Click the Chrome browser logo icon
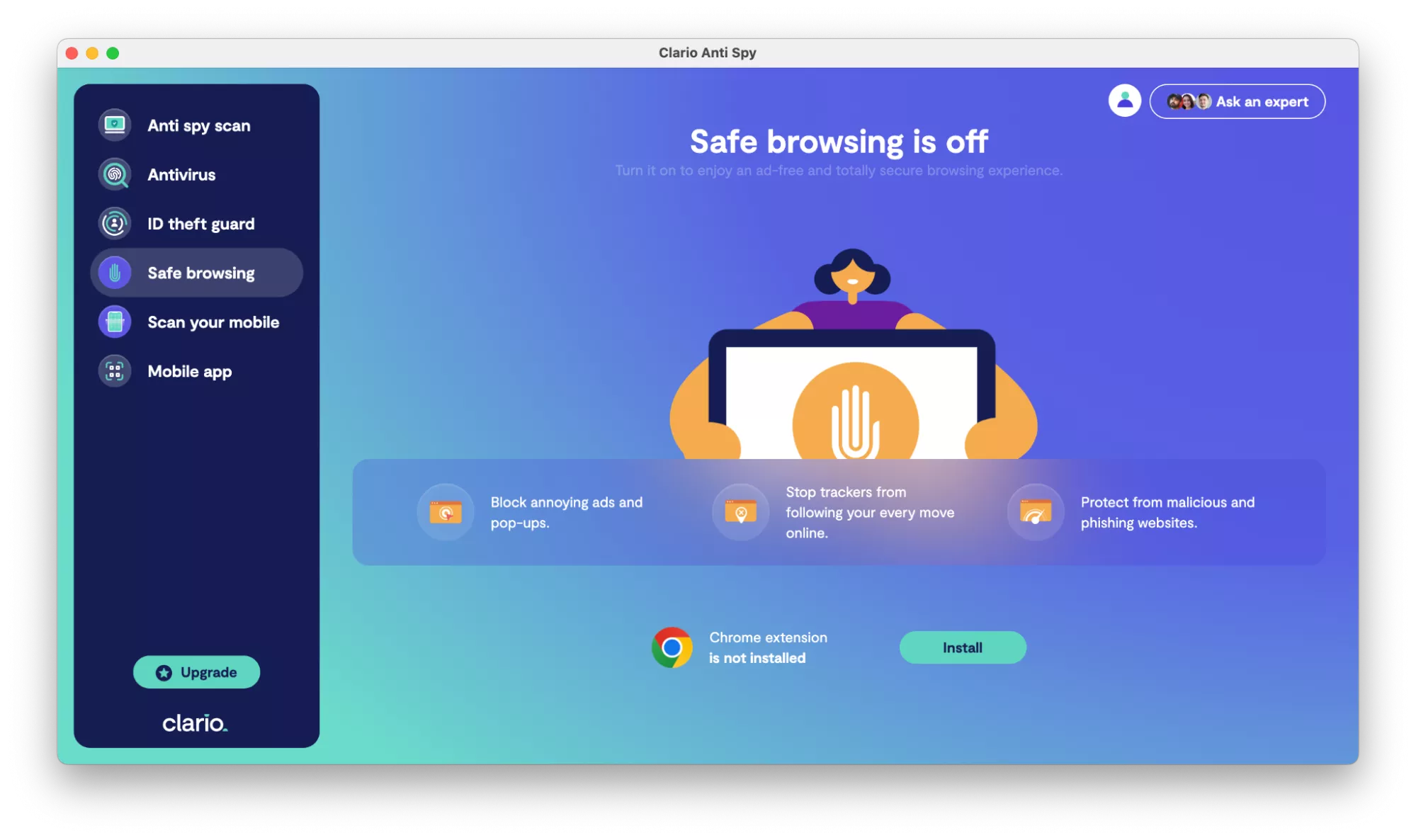The image size is (1416, 840). coord(671,647)
